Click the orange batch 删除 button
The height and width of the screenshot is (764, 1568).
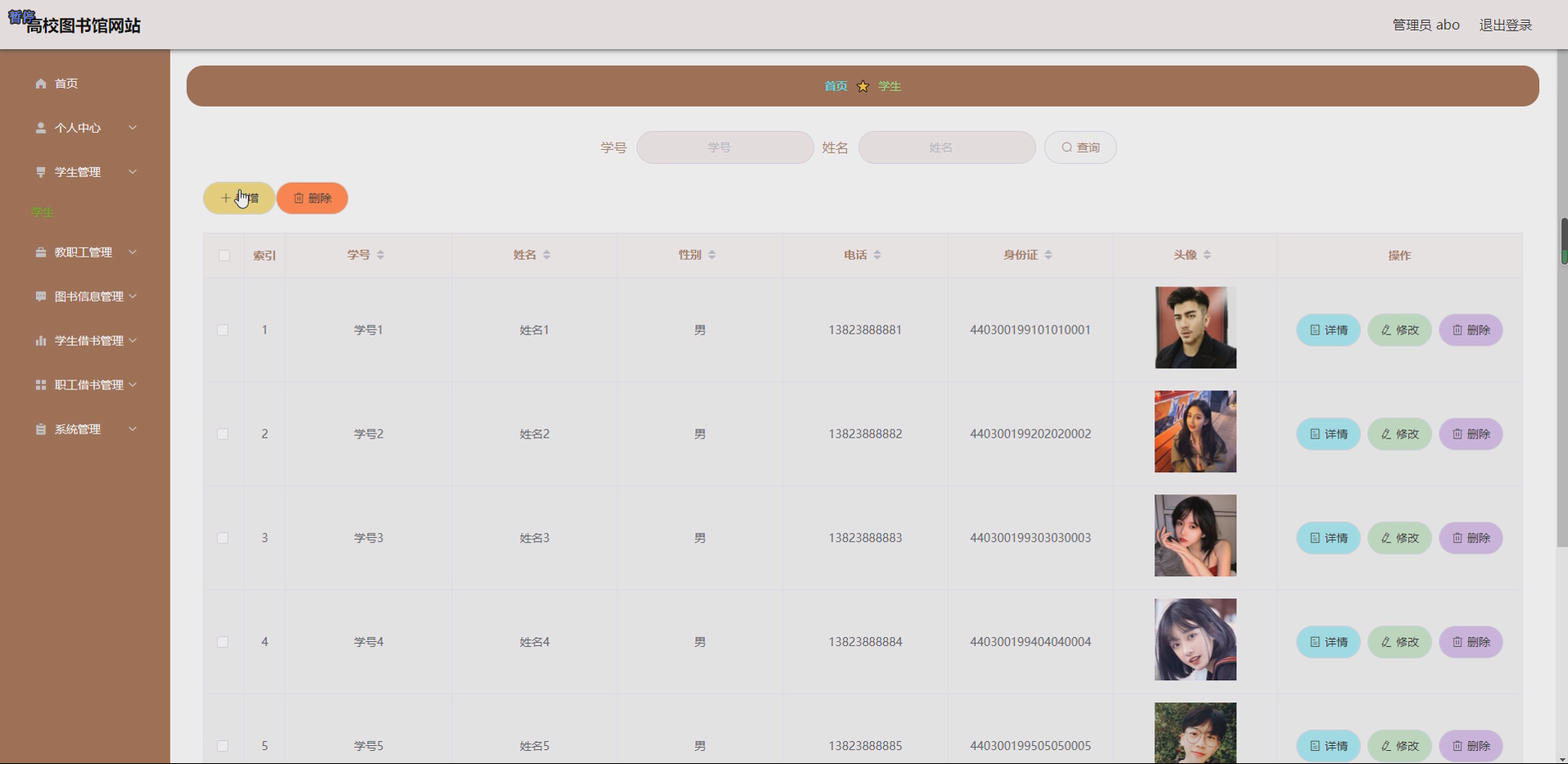pyautogui.click(x=312, y=198)
